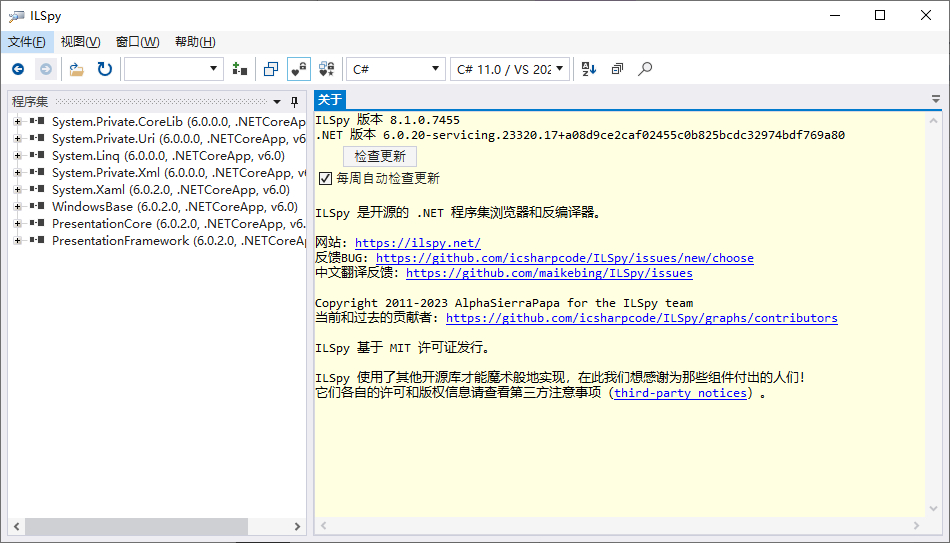Click the assembly list horizontal scrollbar
Screen dimensions: 950x543
pyautogui.click(x=137, y=526)
